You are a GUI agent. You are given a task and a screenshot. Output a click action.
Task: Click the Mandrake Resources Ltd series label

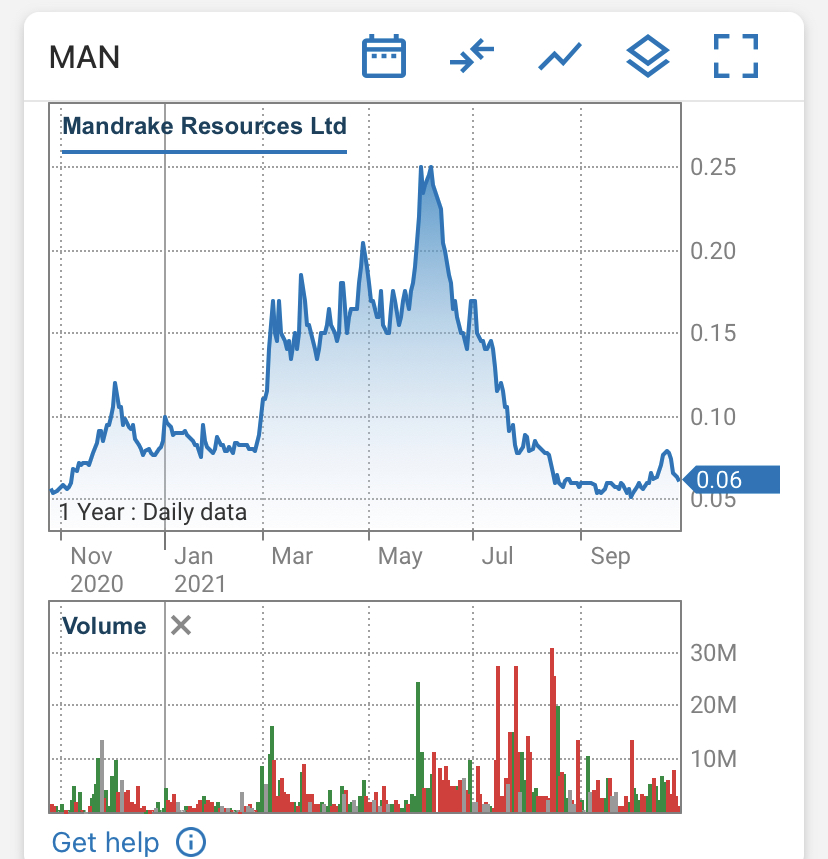coord(204,126)
